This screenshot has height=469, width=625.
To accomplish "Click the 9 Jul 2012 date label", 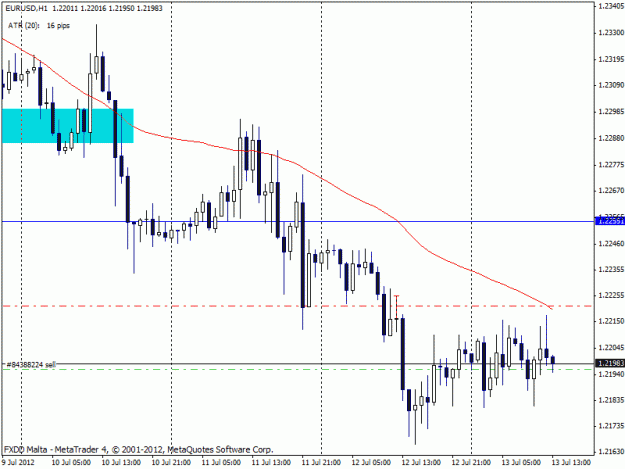I will point(18,462).
